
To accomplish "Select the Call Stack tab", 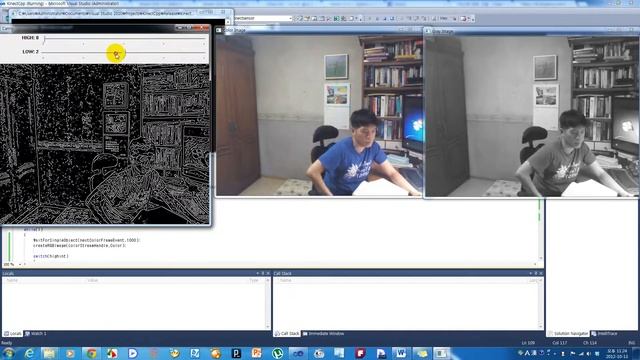I will click(x=287, y=333).
